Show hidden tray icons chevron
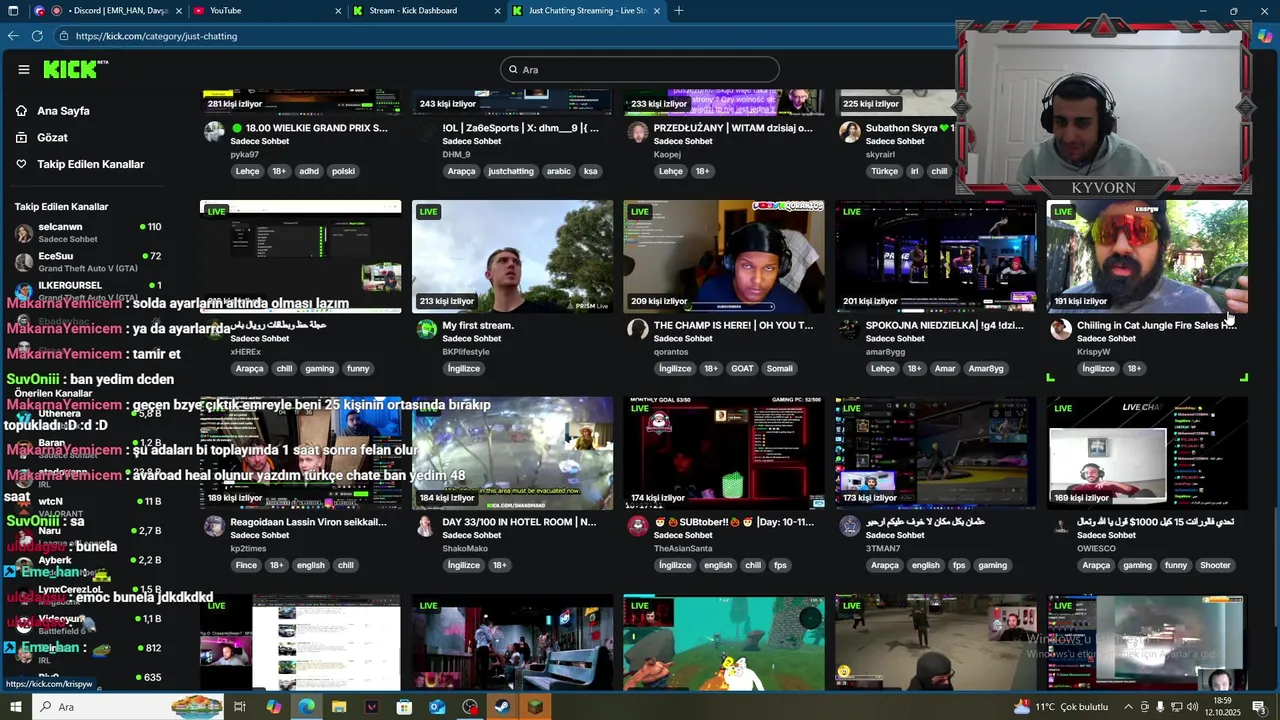1280x720 pixels. click(x=1128, y=707)
